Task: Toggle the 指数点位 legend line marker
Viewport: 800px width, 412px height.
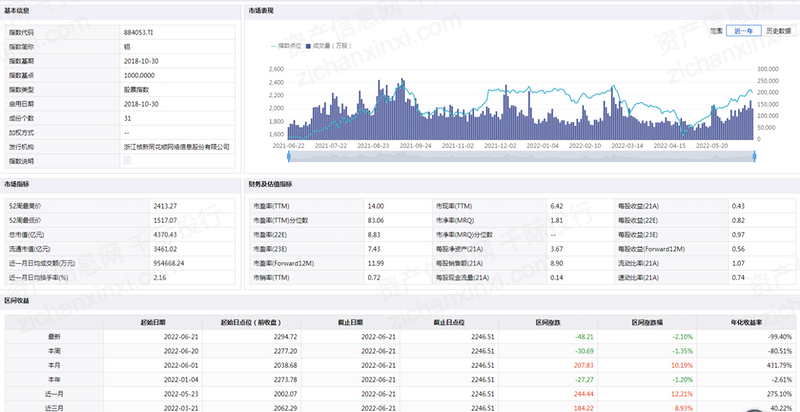Action: (x=273, y=46)
